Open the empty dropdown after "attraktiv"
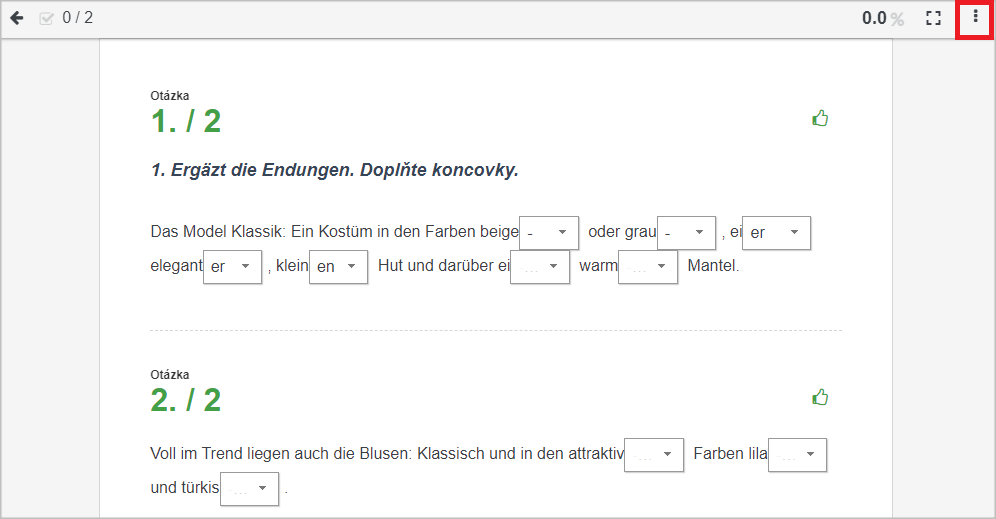The height and width of the screenshot is (519, 996). [654, 455]
